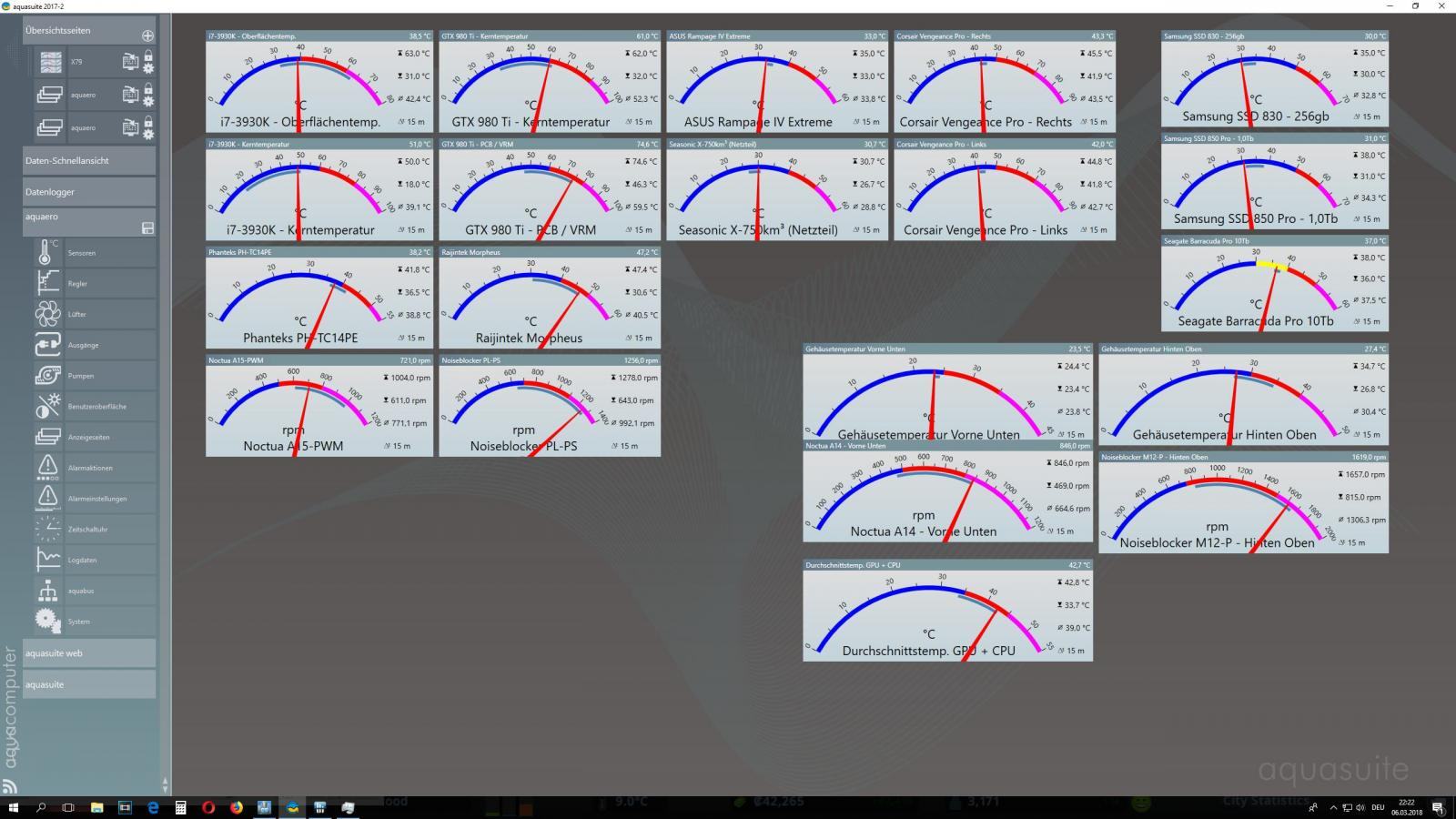
Task: Open the System gear section
Action: click(x=47, y=622)
